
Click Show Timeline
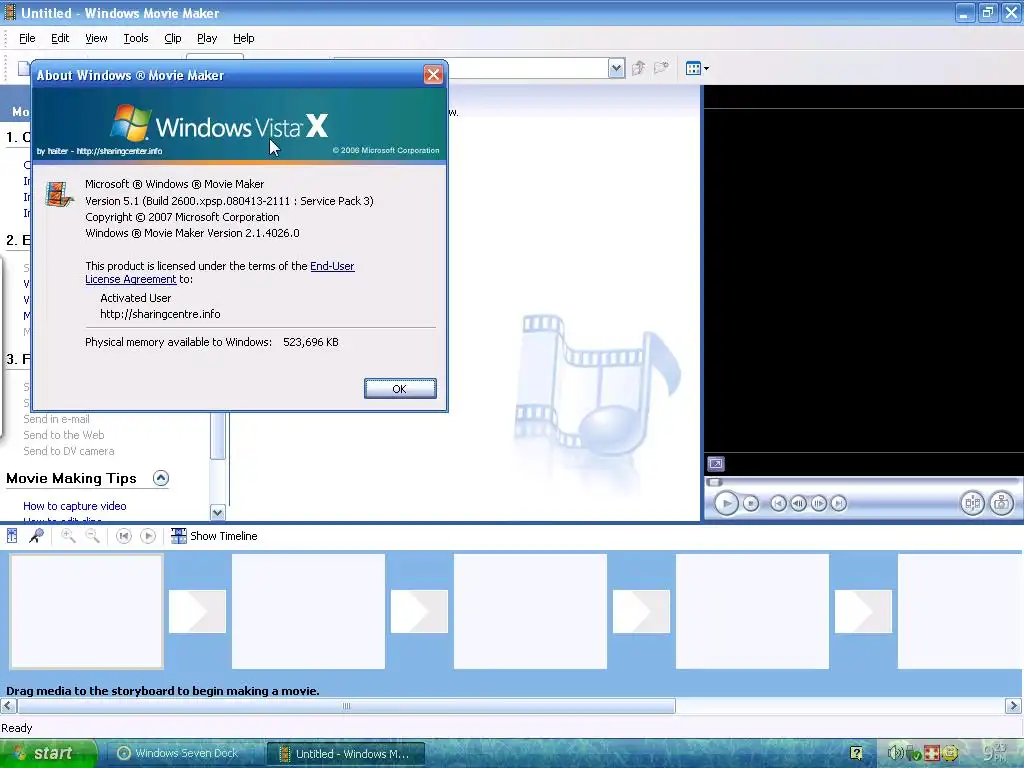pyautogui.click(x=214, y=536)
